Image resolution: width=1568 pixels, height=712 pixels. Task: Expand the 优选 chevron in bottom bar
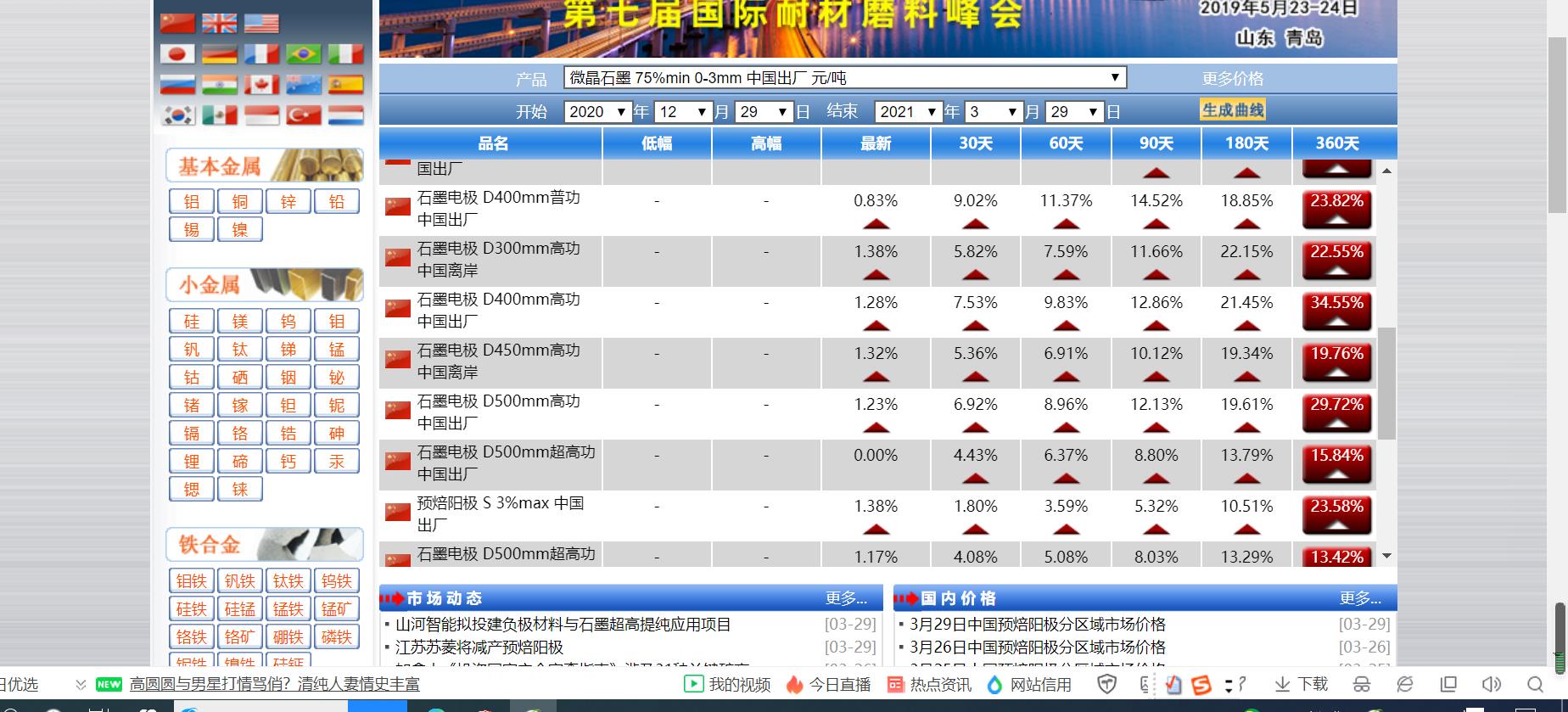point(81,684)
